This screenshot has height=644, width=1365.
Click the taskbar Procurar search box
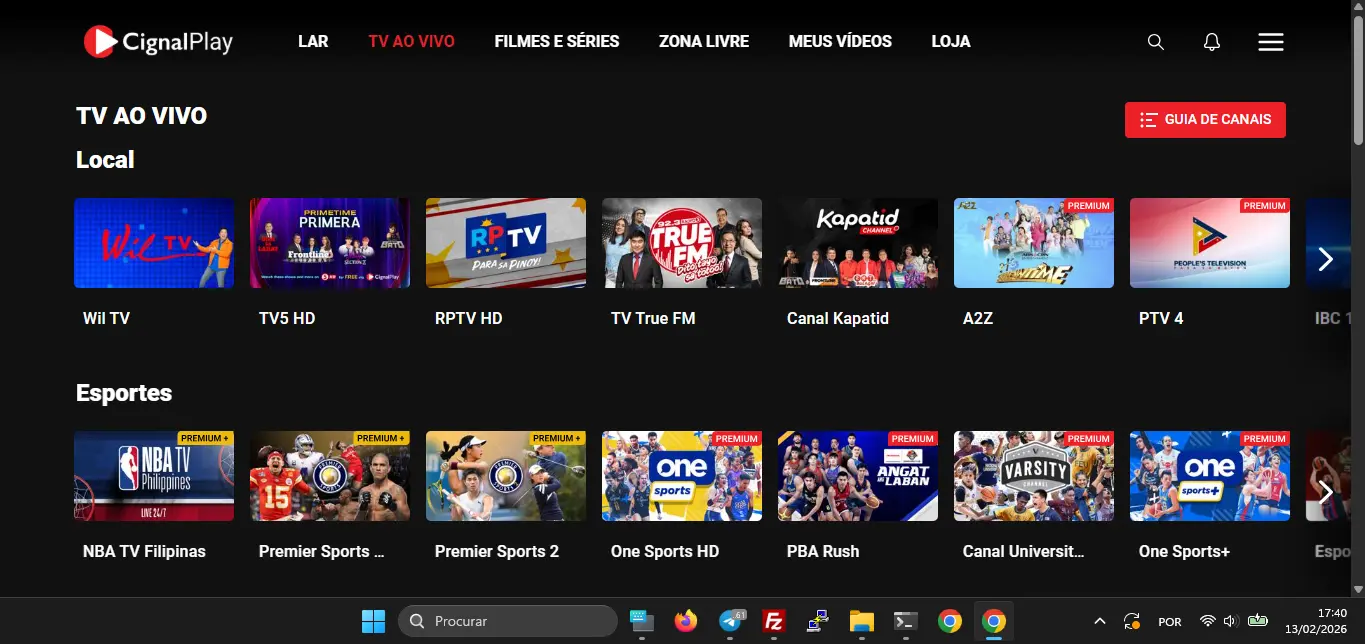tap(508, 621)
